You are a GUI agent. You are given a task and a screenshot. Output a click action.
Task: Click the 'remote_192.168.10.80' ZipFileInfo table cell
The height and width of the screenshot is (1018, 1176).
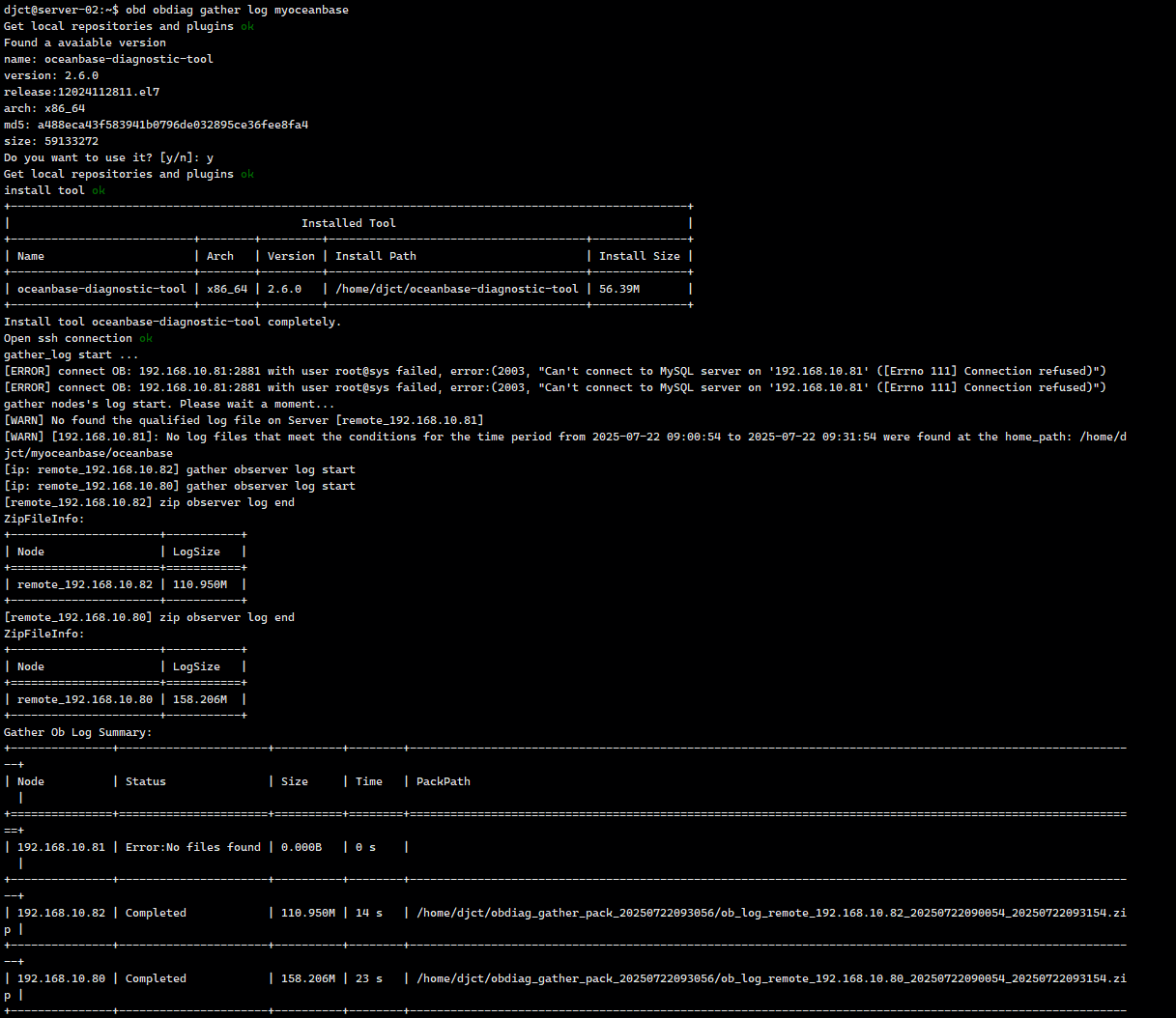coord(85,699)
